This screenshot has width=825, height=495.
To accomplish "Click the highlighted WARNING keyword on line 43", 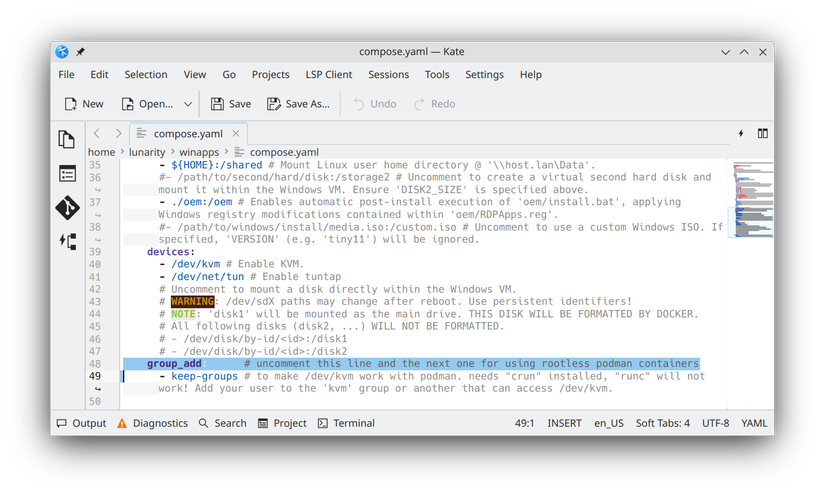I will pos(193,301).
